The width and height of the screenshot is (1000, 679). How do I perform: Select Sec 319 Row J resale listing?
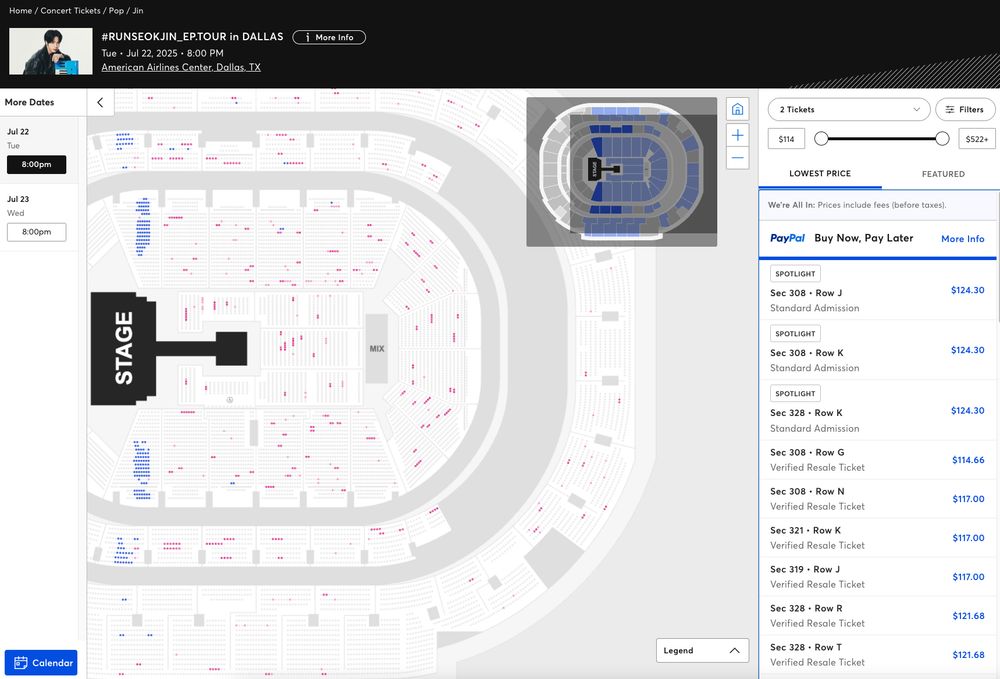pyautogui.click(x=878, y=576)
